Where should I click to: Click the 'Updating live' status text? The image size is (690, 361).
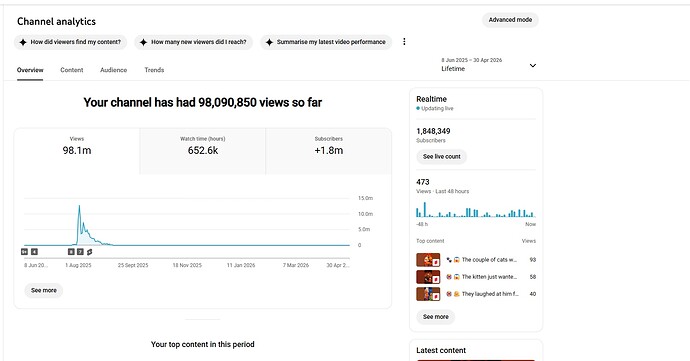click(x=437, y=108)
